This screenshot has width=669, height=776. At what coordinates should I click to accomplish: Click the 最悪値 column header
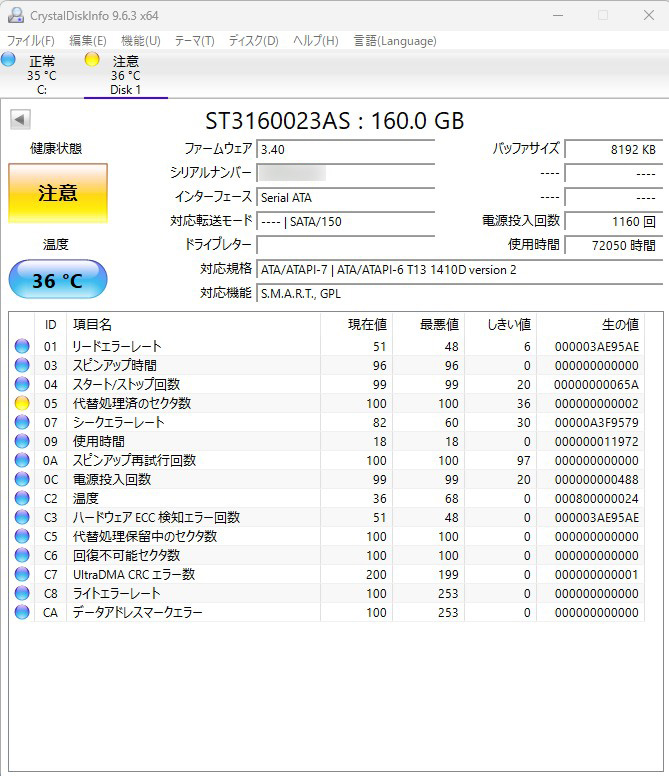pos(429,325)
